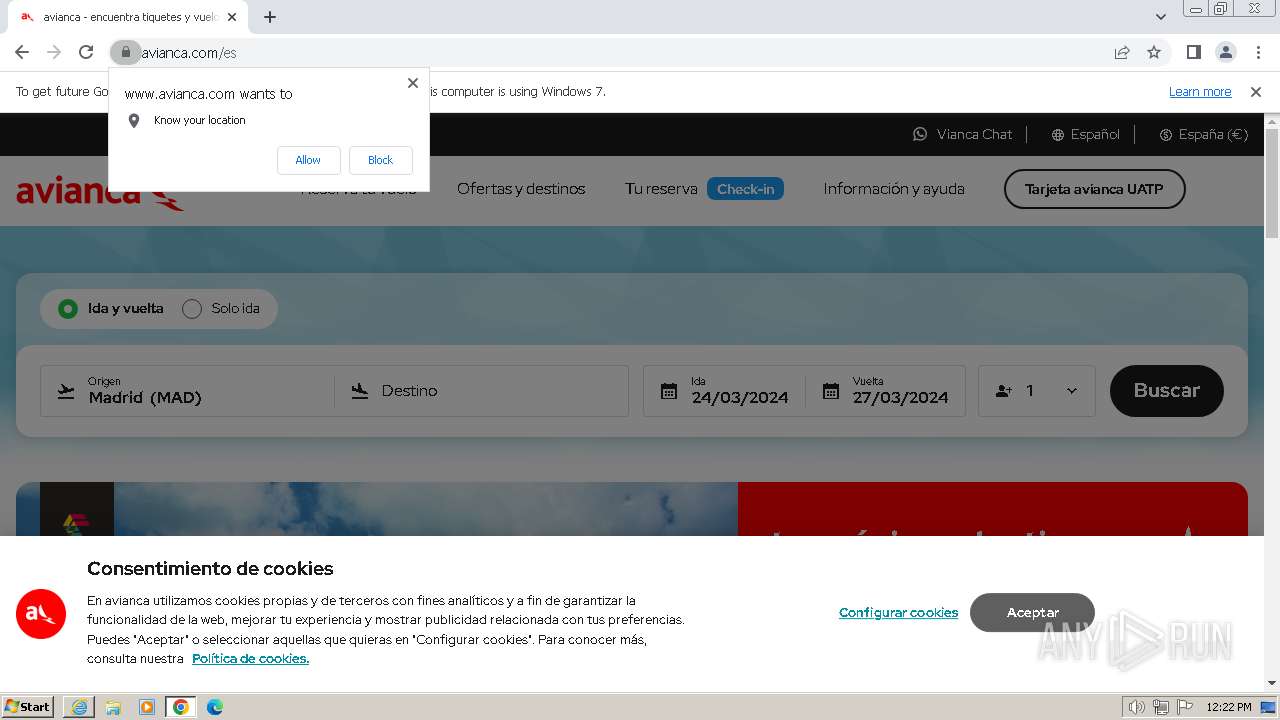Image resolution: width=1280 pixels, height=720 pixels.
Task: Open a new browser tab
Action: pos(270,17)
